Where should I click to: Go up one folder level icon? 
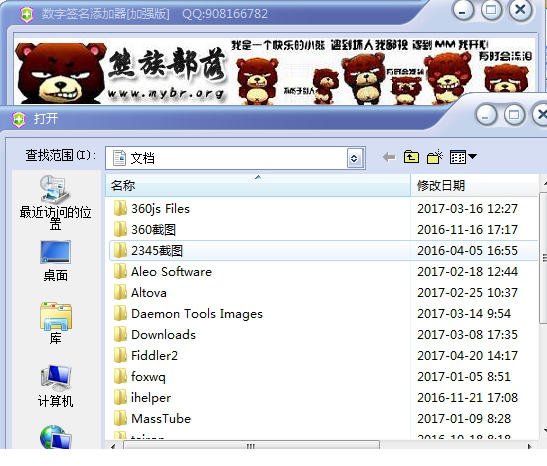[x=411, y=157]
